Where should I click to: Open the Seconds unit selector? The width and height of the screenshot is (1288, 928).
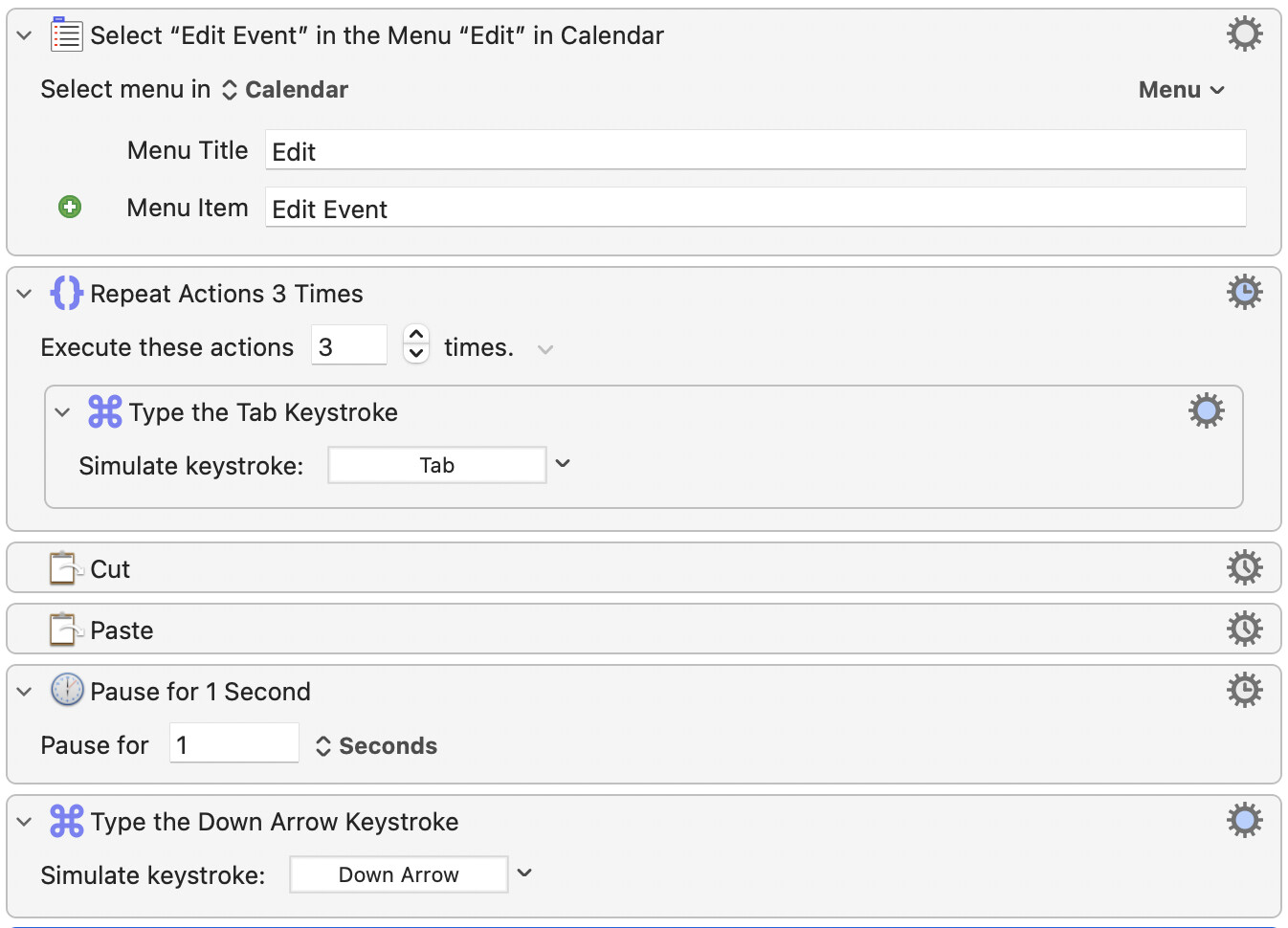[x=376, y=746]
